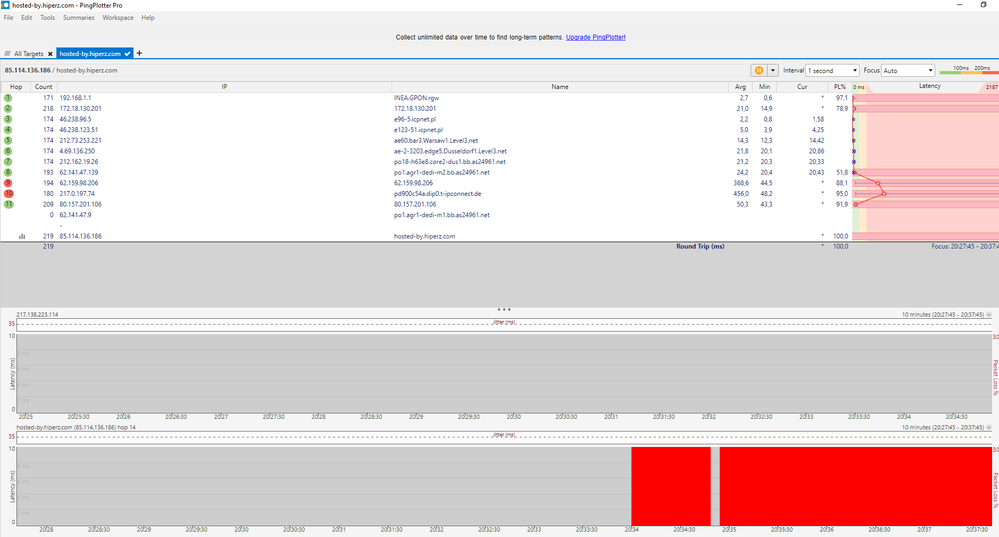Open the File menu
The height and width of the screenshot is (537, 999).
click(x=8, y=18)
